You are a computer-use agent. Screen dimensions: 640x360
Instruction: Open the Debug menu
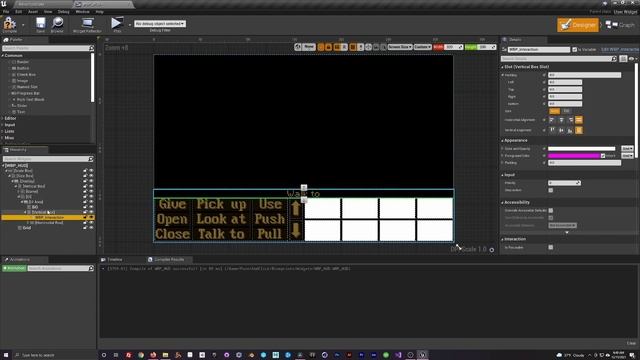pyautogui.click(x=64, y=12)
